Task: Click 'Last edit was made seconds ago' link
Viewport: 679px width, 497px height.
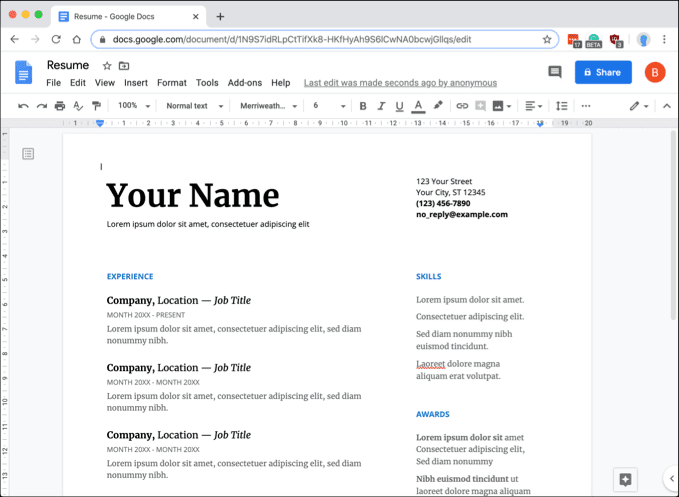Action: pos(400,83)
